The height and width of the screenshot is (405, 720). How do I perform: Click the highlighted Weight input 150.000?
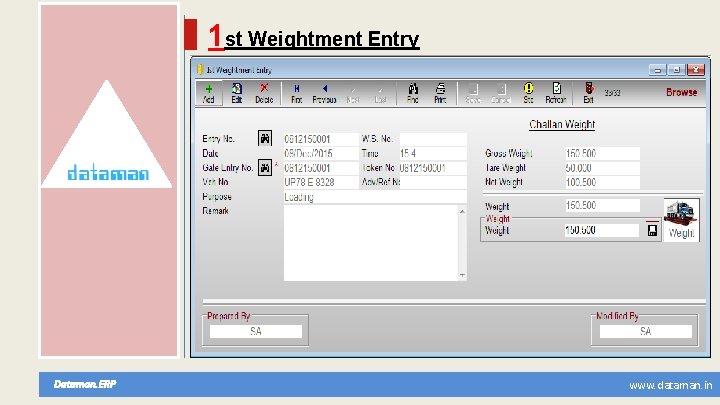click(602, 230)
